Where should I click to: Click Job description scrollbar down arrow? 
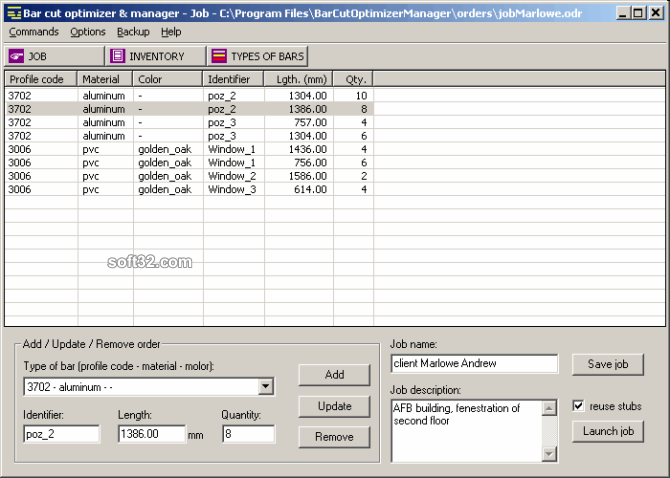click(x=549, y=454)
